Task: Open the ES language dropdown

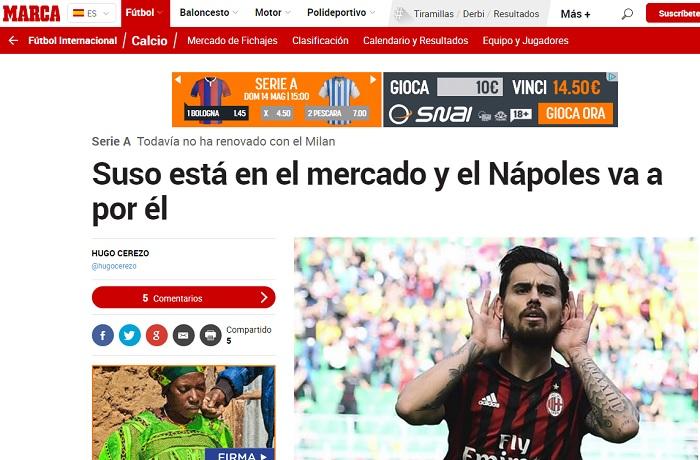Action: point(92,13)
